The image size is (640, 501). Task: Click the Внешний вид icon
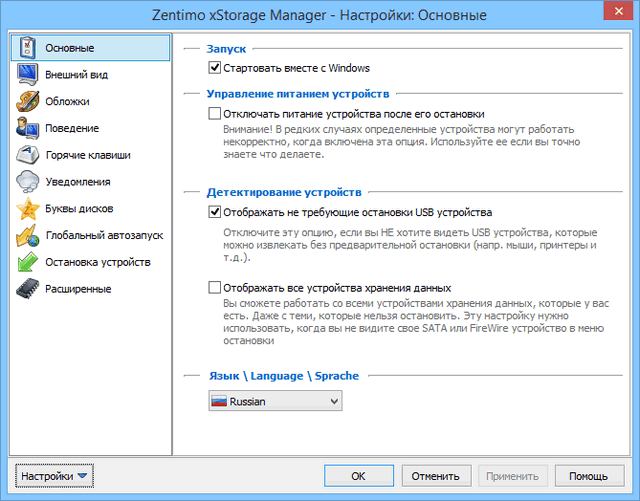tap(27, 75)
